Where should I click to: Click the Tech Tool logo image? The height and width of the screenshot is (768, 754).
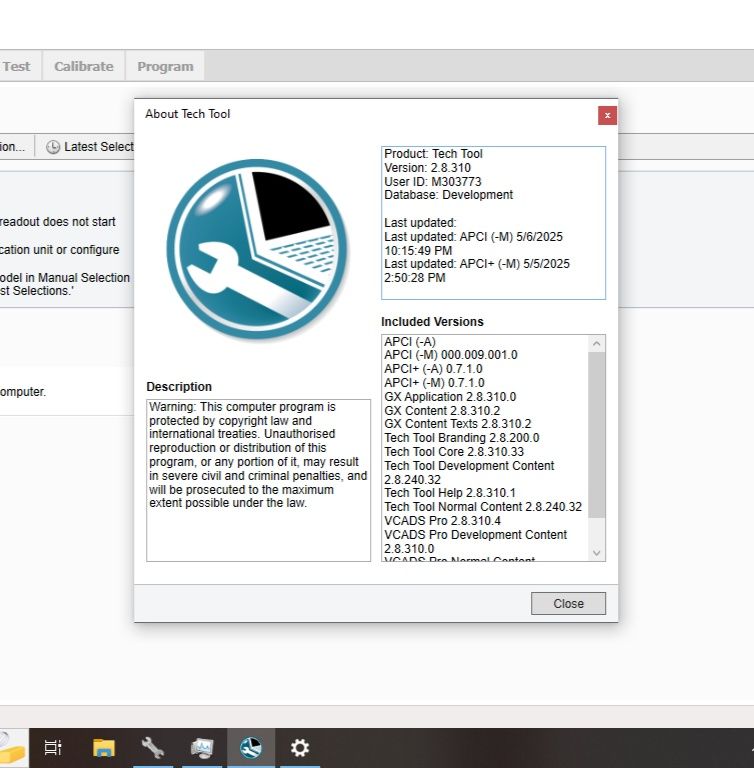[x=257, y=249]
